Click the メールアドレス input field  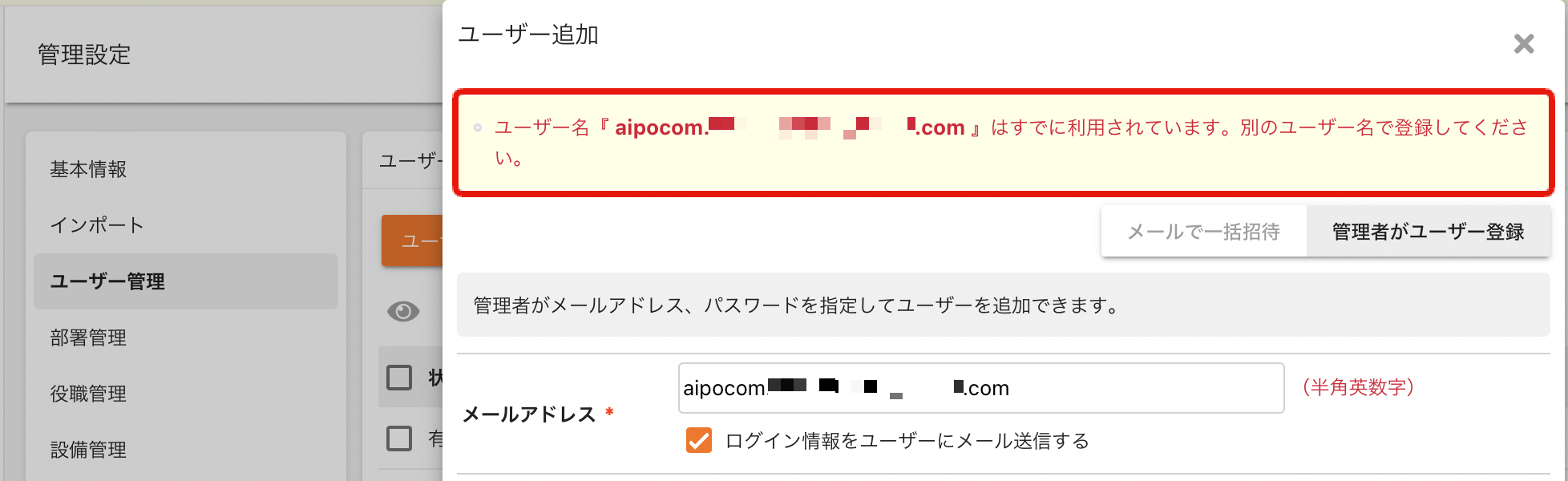(981, 388)
